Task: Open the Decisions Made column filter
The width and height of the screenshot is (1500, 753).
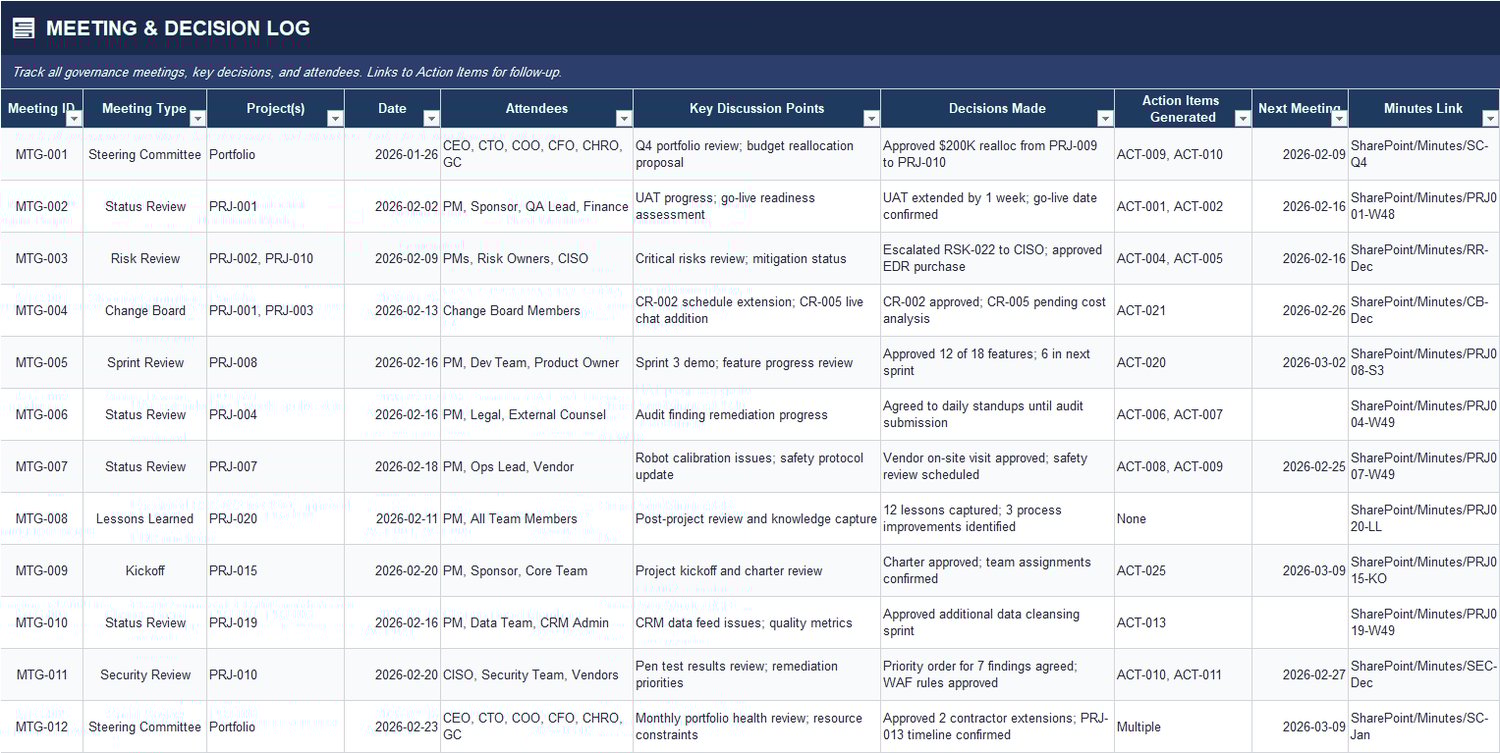Action: pyautogui.click(x=1104, y=117)
